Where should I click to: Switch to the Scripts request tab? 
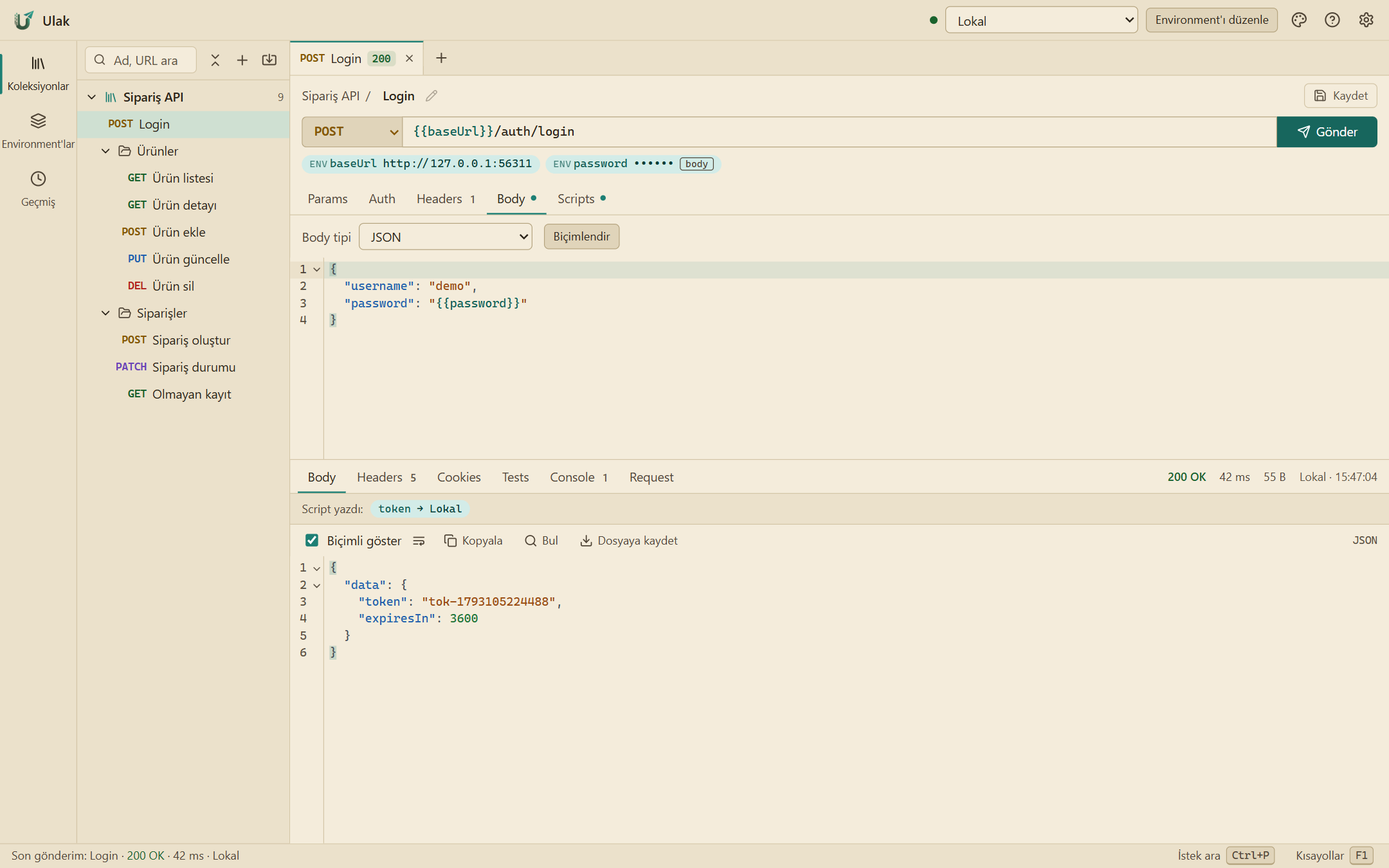pyautogui.click(x=581, y=199)
